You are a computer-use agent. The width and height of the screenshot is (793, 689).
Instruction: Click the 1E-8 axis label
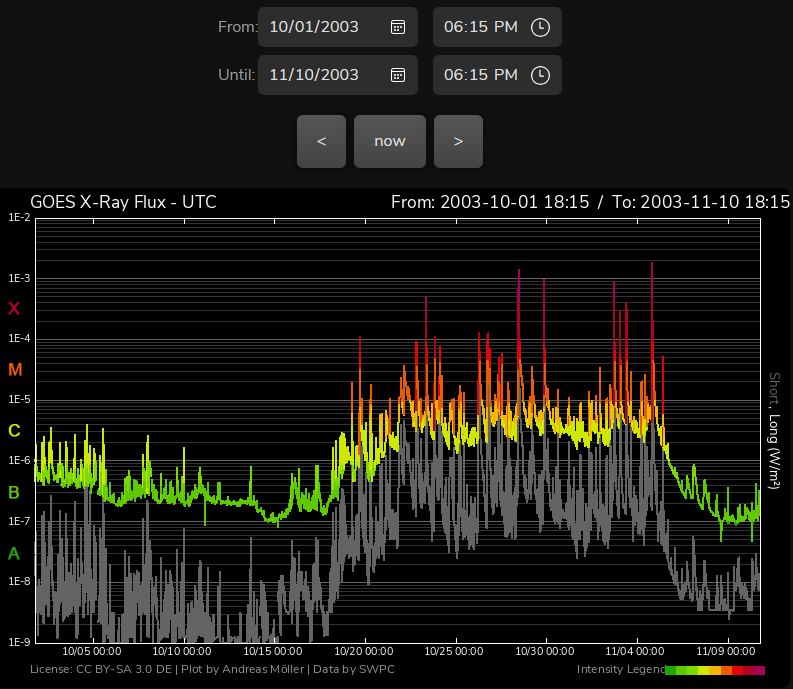point(19,581)
